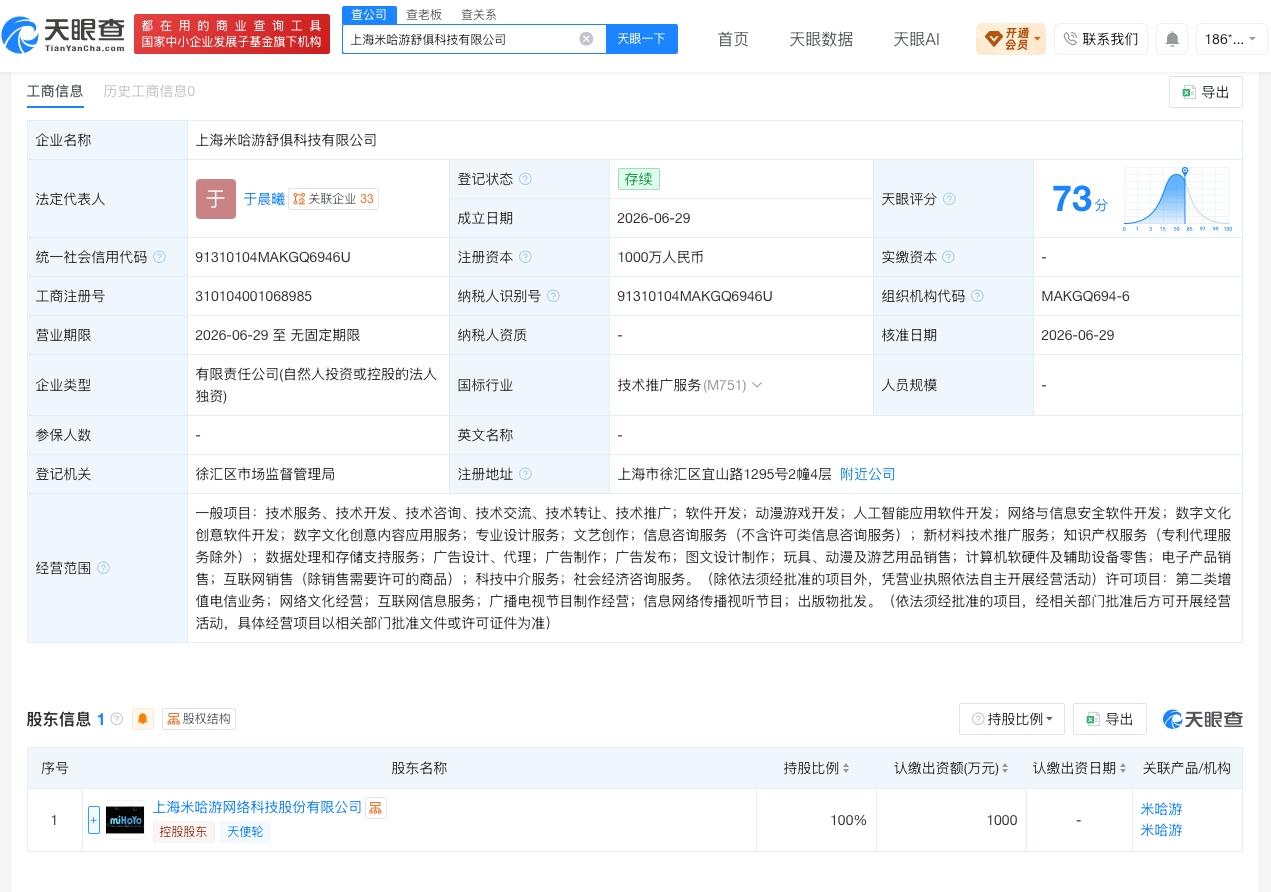This screenshot has height=892, width=1271.
Task: Open the shareholder 导出 dropdown
Action: (1110, 719)
